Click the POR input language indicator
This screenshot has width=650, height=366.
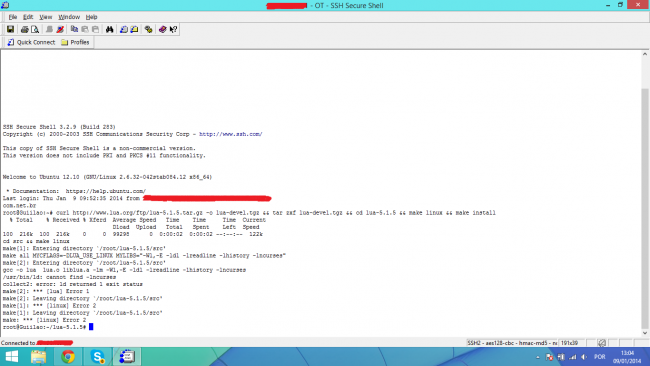click(x=599, y=357)
